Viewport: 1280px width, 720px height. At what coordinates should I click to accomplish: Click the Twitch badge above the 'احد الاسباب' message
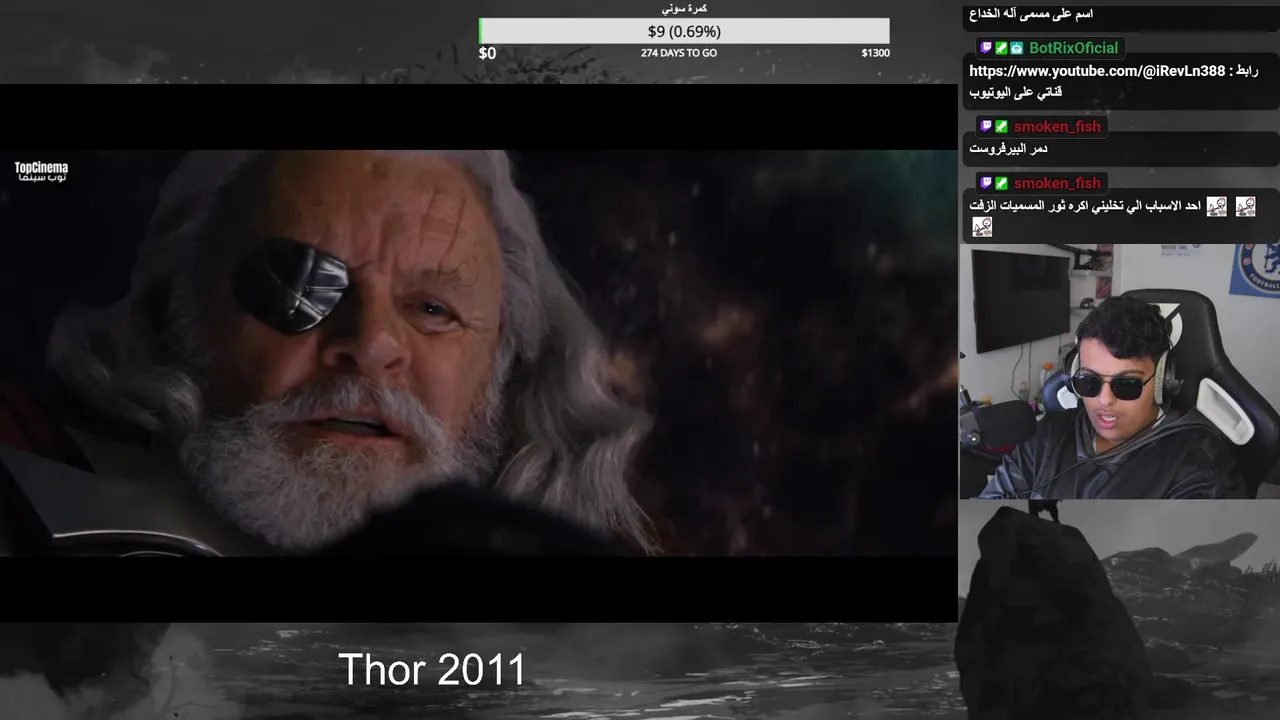coord(986,184)
